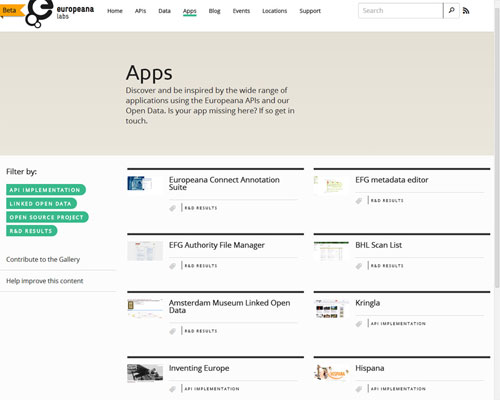Click tag icon under Hispana
This screenshot has width=500, height=400.
point(359,389)
